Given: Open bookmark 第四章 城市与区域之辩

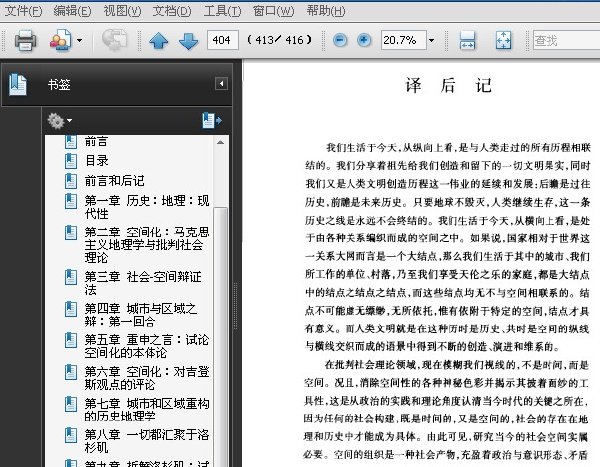Looking at the screenshot, I should point(141,315).
